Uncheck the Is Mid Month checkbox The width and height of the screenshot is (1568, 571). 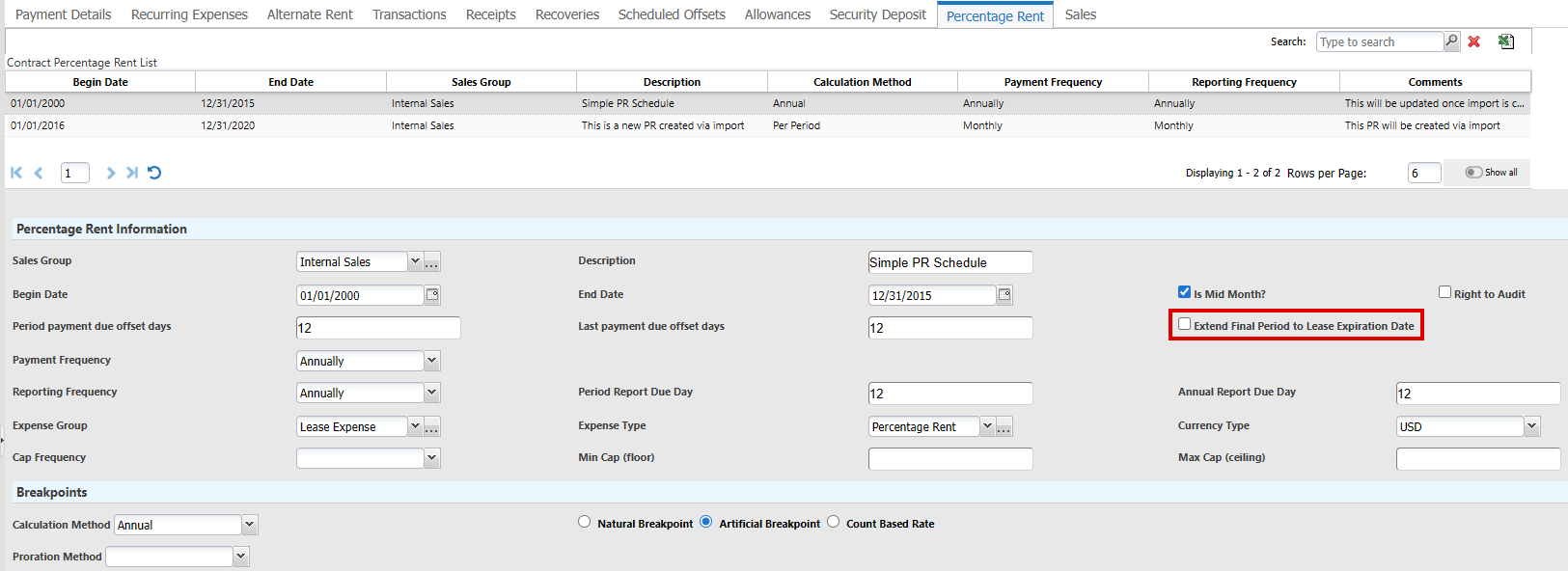(x=1184, y=292)
